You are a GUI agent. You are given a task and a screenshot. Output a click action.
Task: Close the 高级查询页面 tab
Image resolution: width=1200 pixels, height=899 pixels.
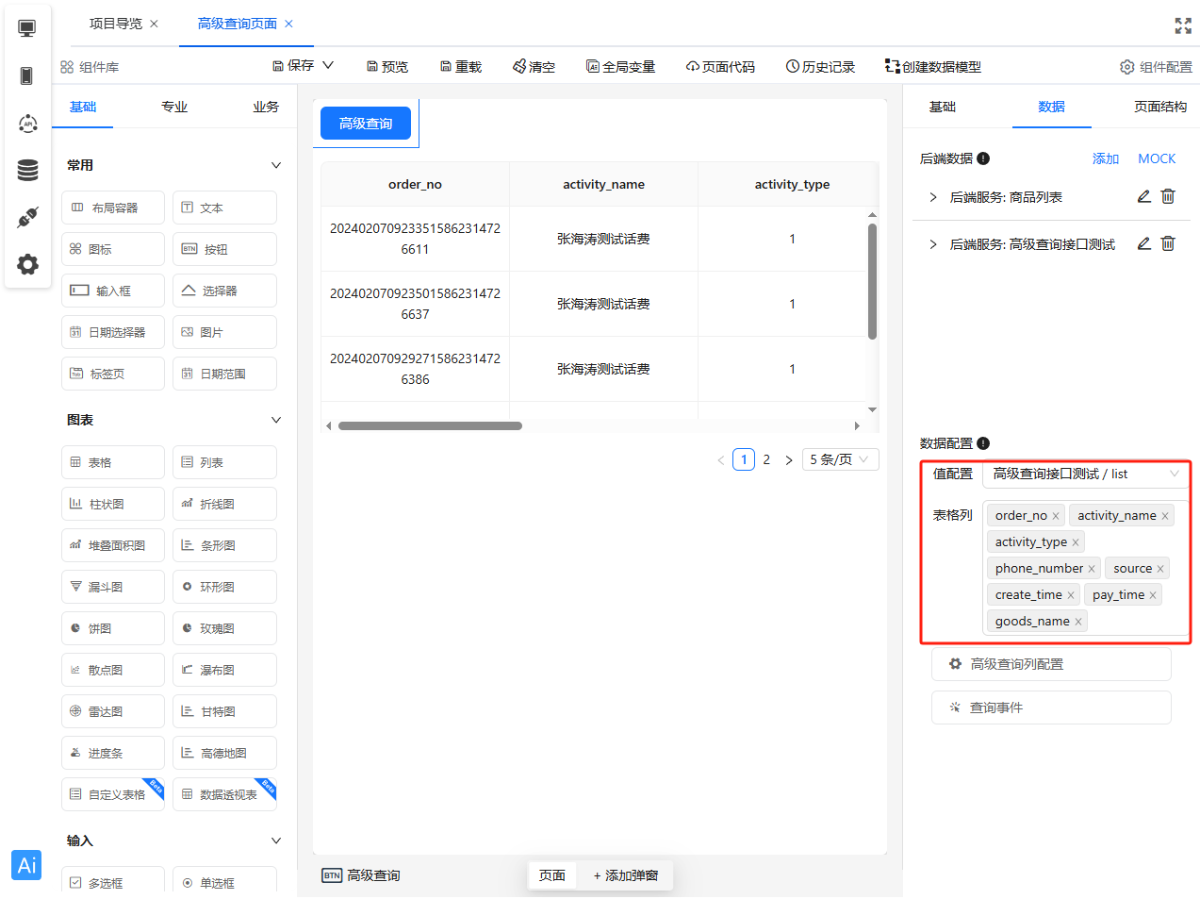[289, 24]
